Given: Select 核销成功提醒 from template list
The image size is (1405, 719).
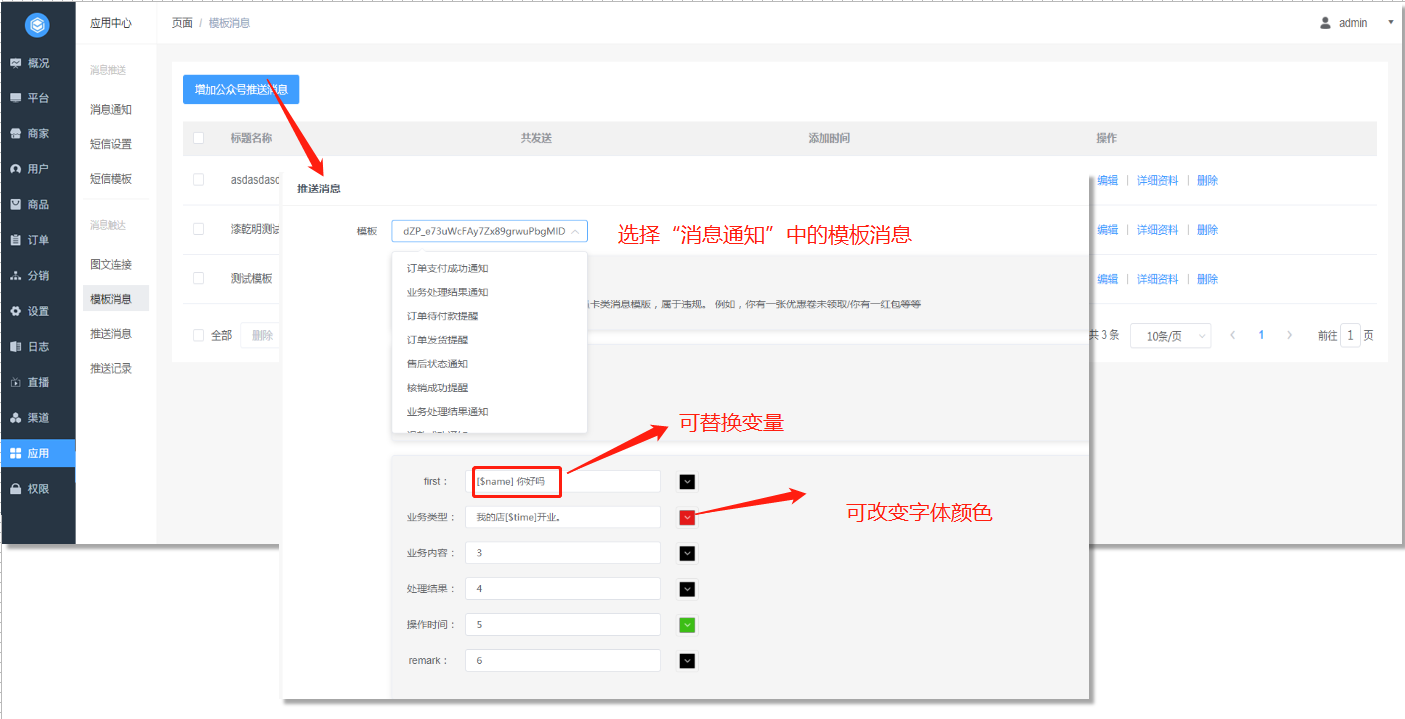Looking at the screenshot, I should [437, 388].
